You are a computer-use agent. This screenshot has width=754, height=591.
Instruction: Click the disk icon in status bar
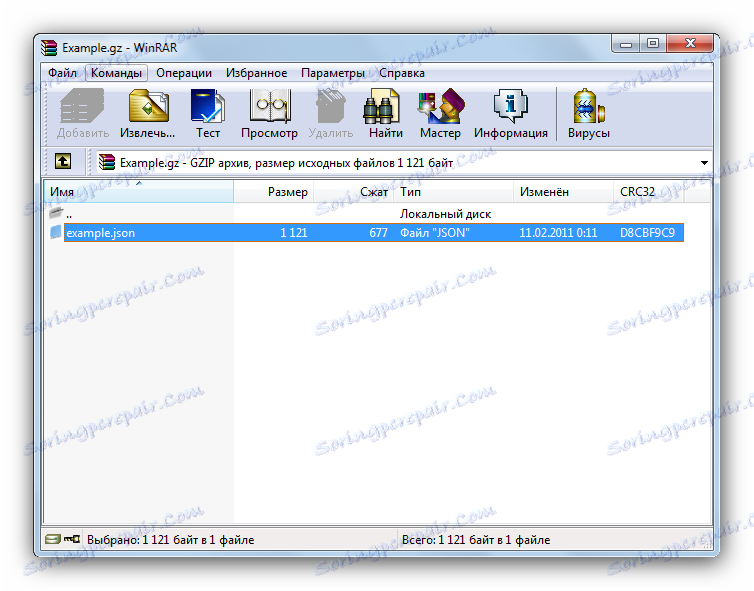52,539
